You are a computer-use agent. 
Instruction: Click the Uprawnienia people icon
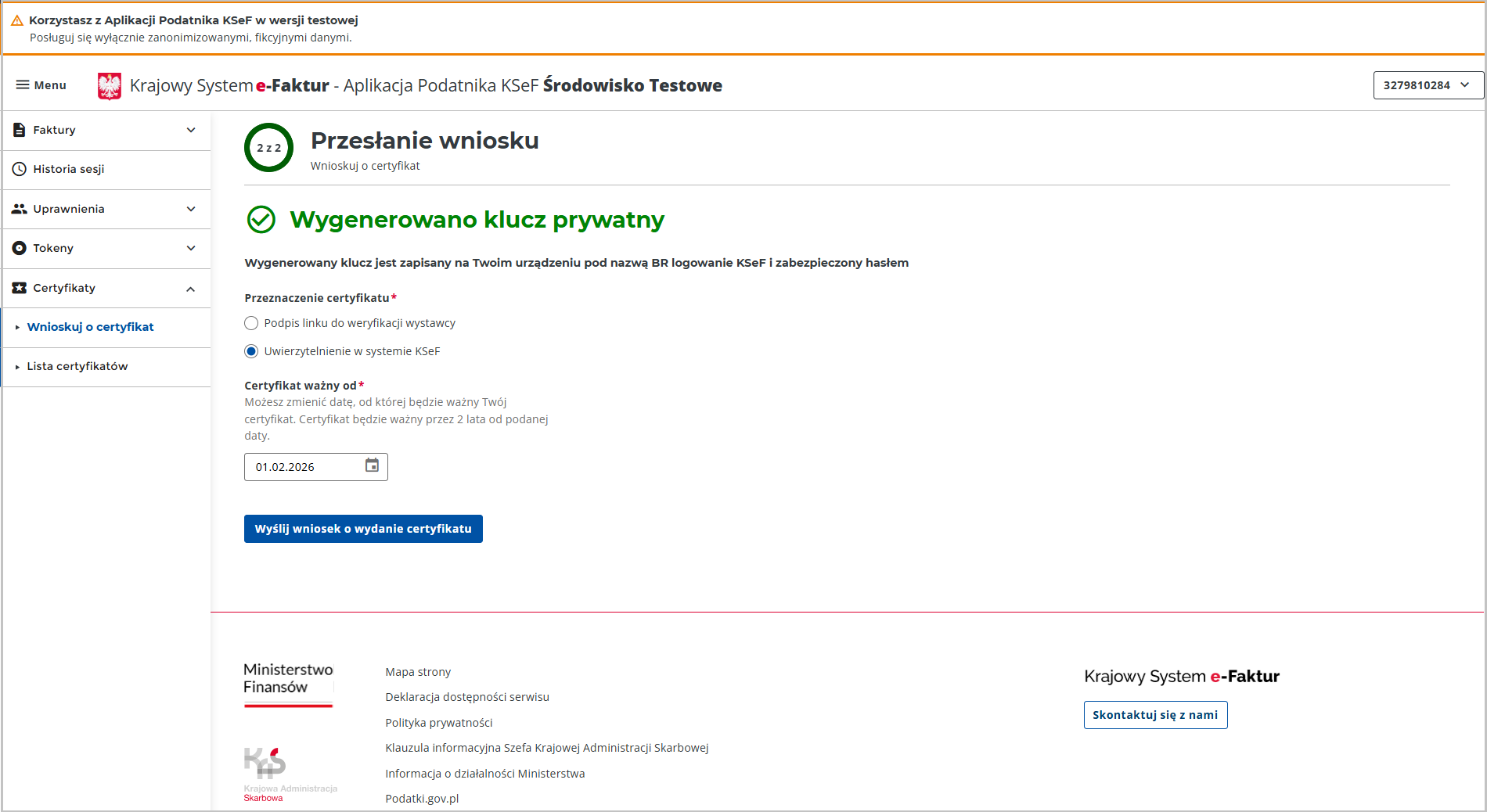[20, 209]
